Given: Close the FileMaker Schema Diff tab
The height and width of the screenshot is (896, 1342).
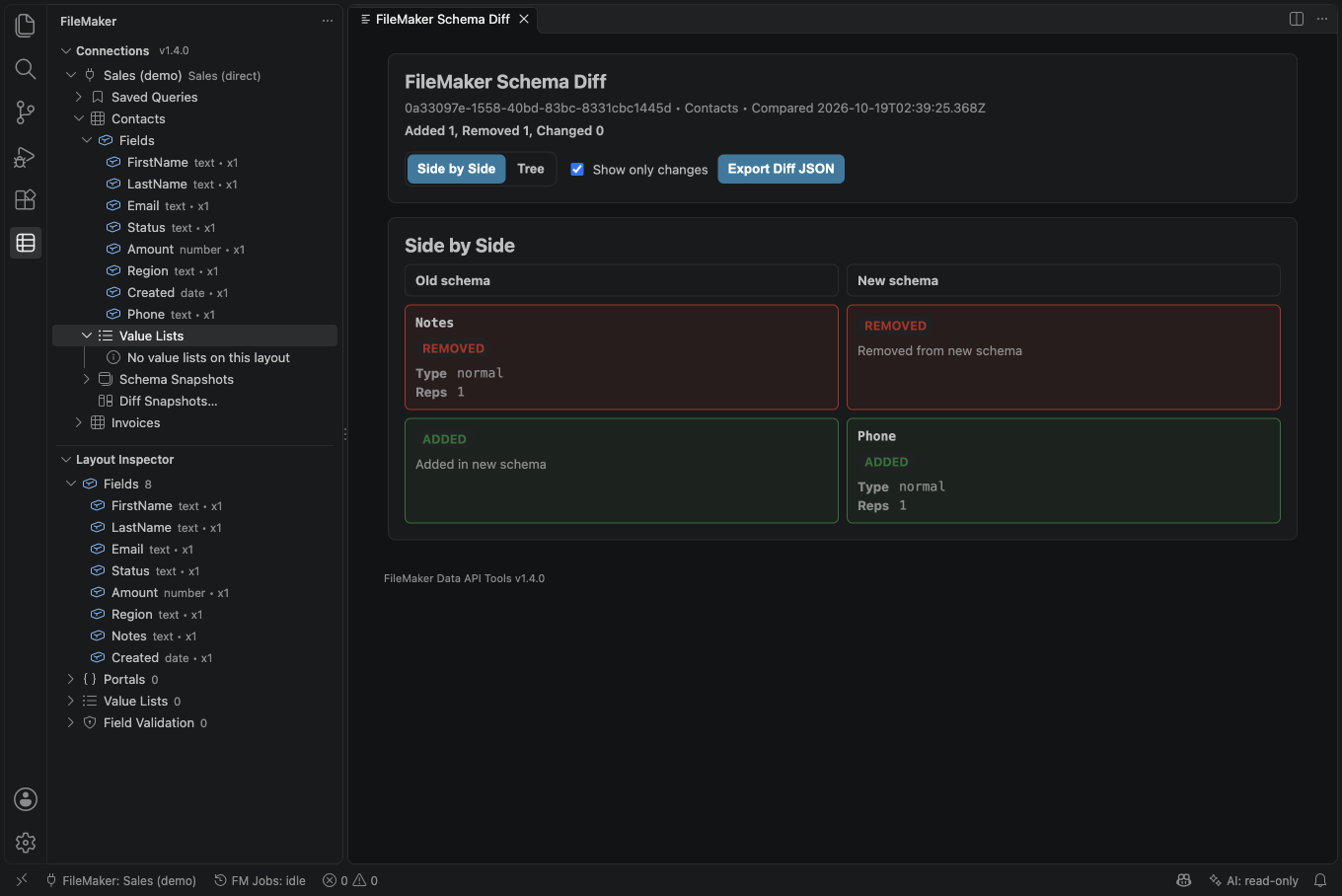Looking at the screenshot, I should coord(524,19).
